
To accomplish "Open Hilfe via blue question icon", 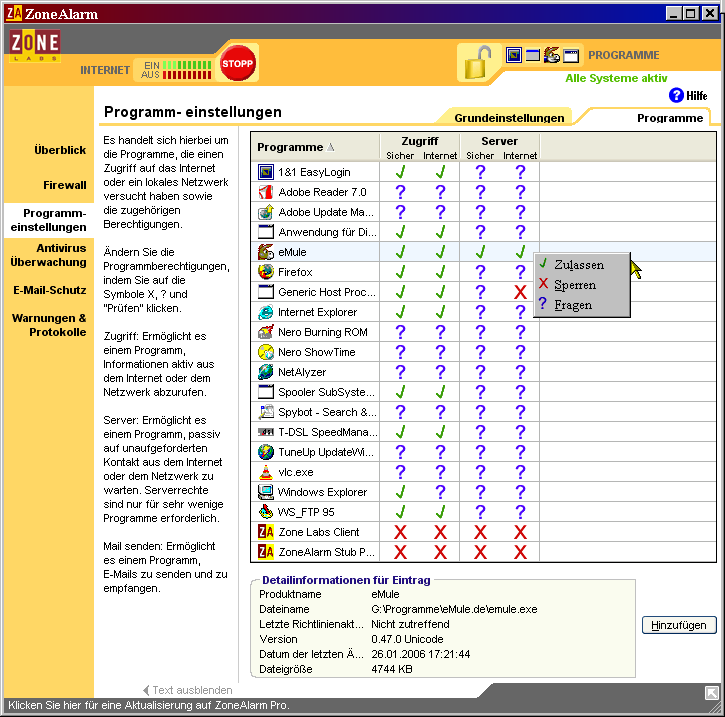I will click(x=676, y=95).
